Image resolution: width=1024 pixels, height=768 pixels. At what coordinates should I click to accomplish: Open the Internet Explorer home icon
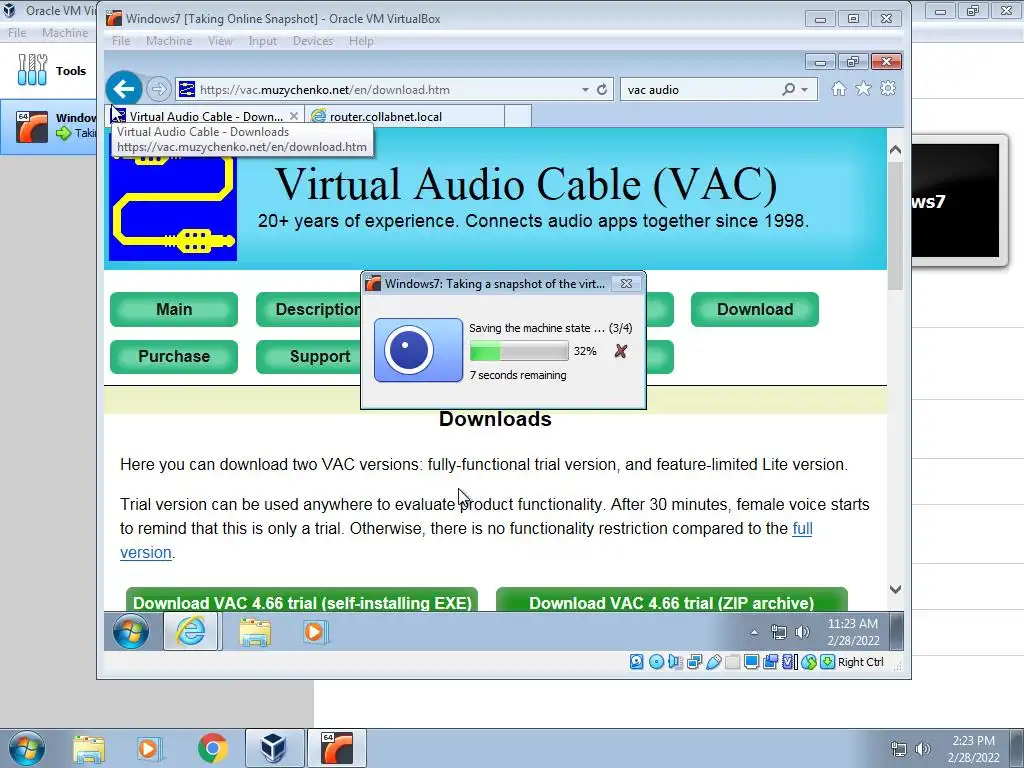839,89
